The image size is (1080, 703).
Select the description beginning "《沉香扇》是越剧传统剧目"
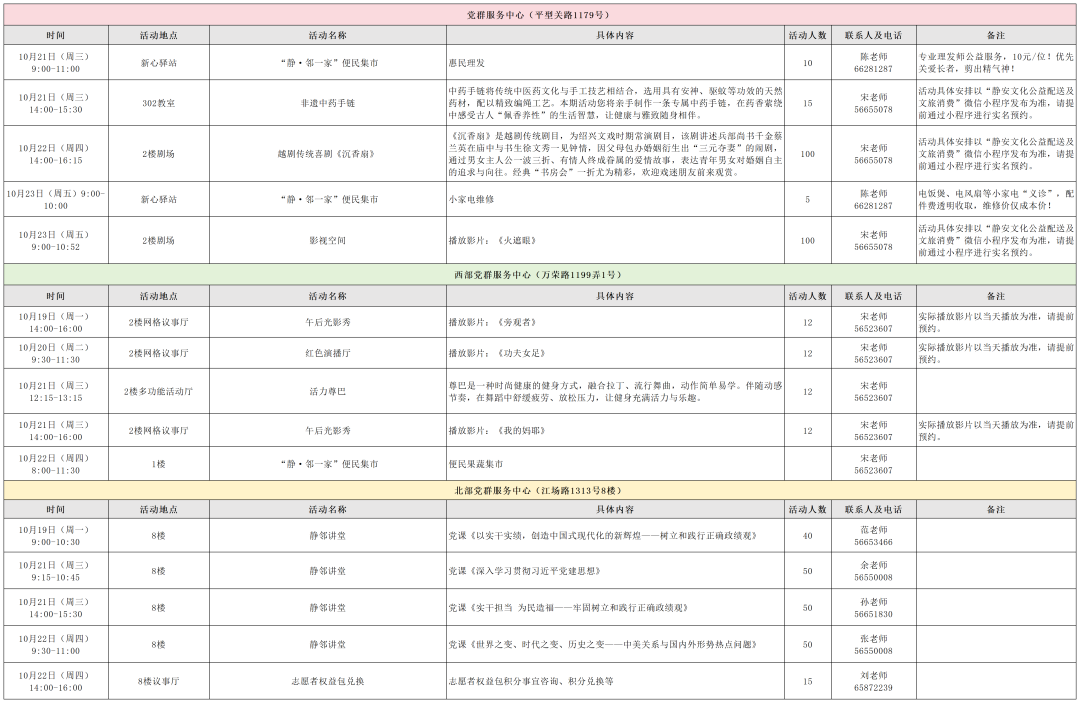click(615, 154)
